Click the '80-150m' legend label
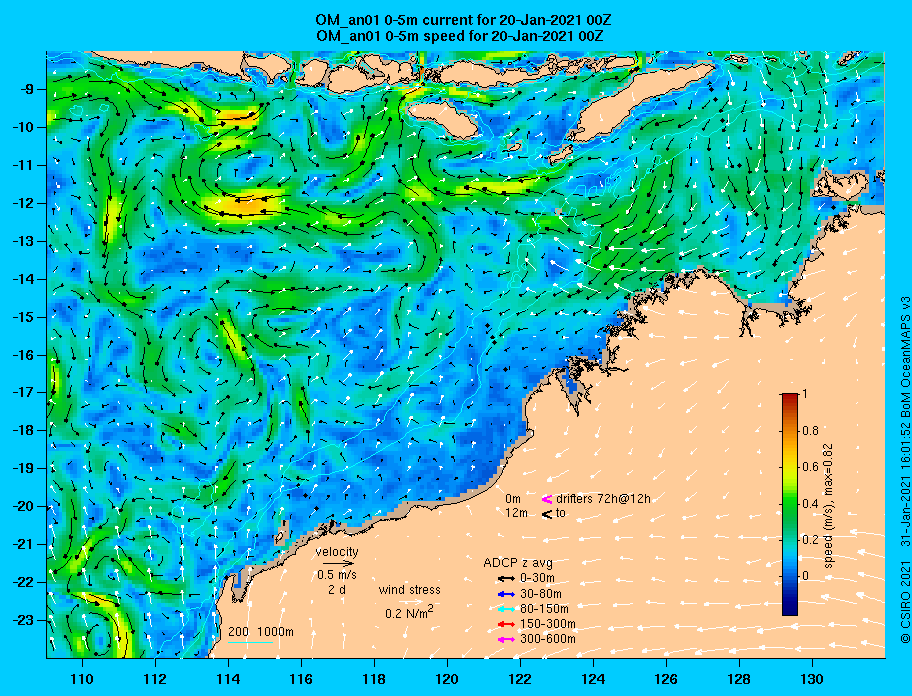 pos(544,609)
